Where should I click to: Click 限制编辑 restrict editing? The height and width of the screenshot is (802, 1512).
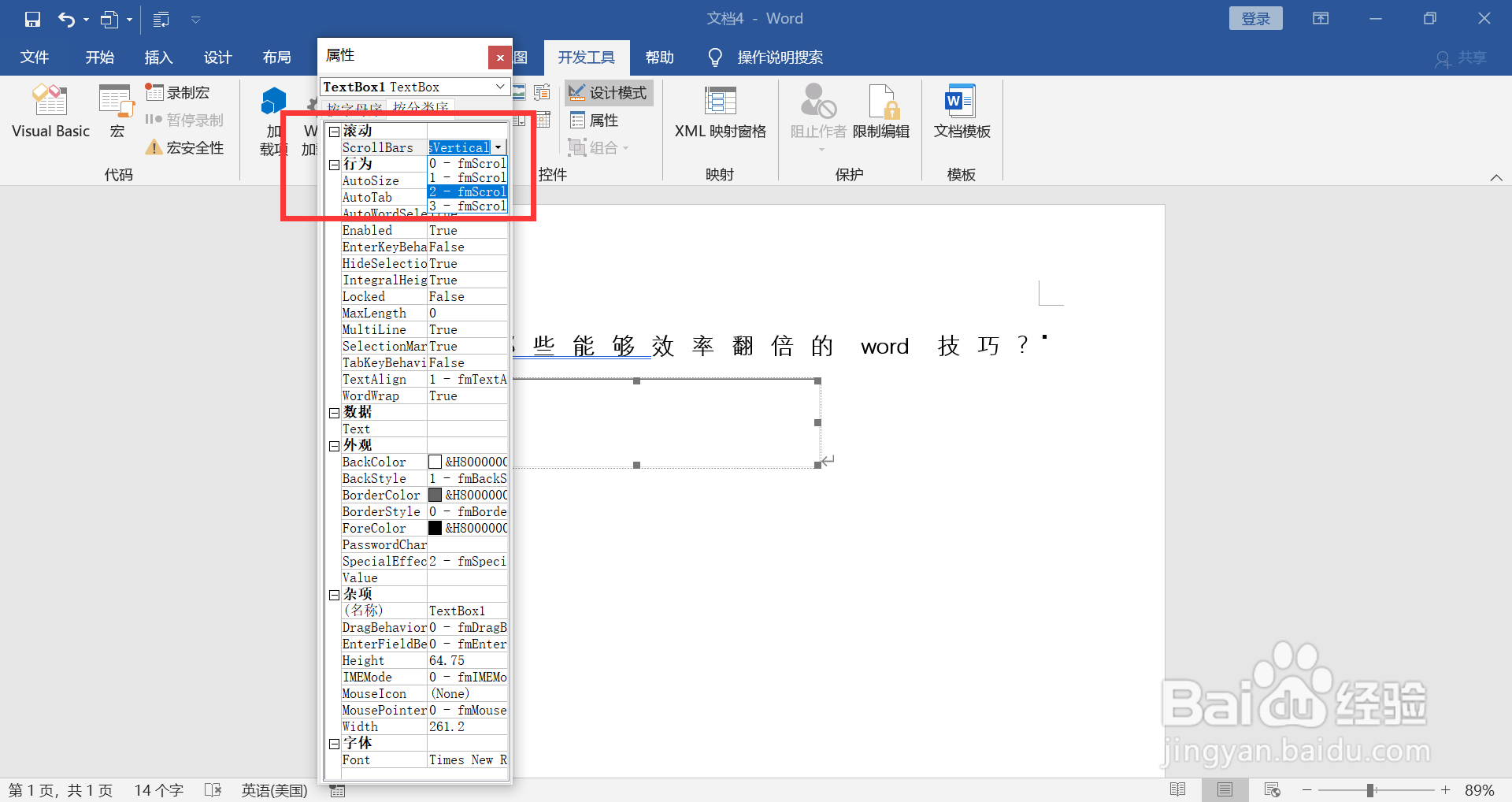(881, 112)
